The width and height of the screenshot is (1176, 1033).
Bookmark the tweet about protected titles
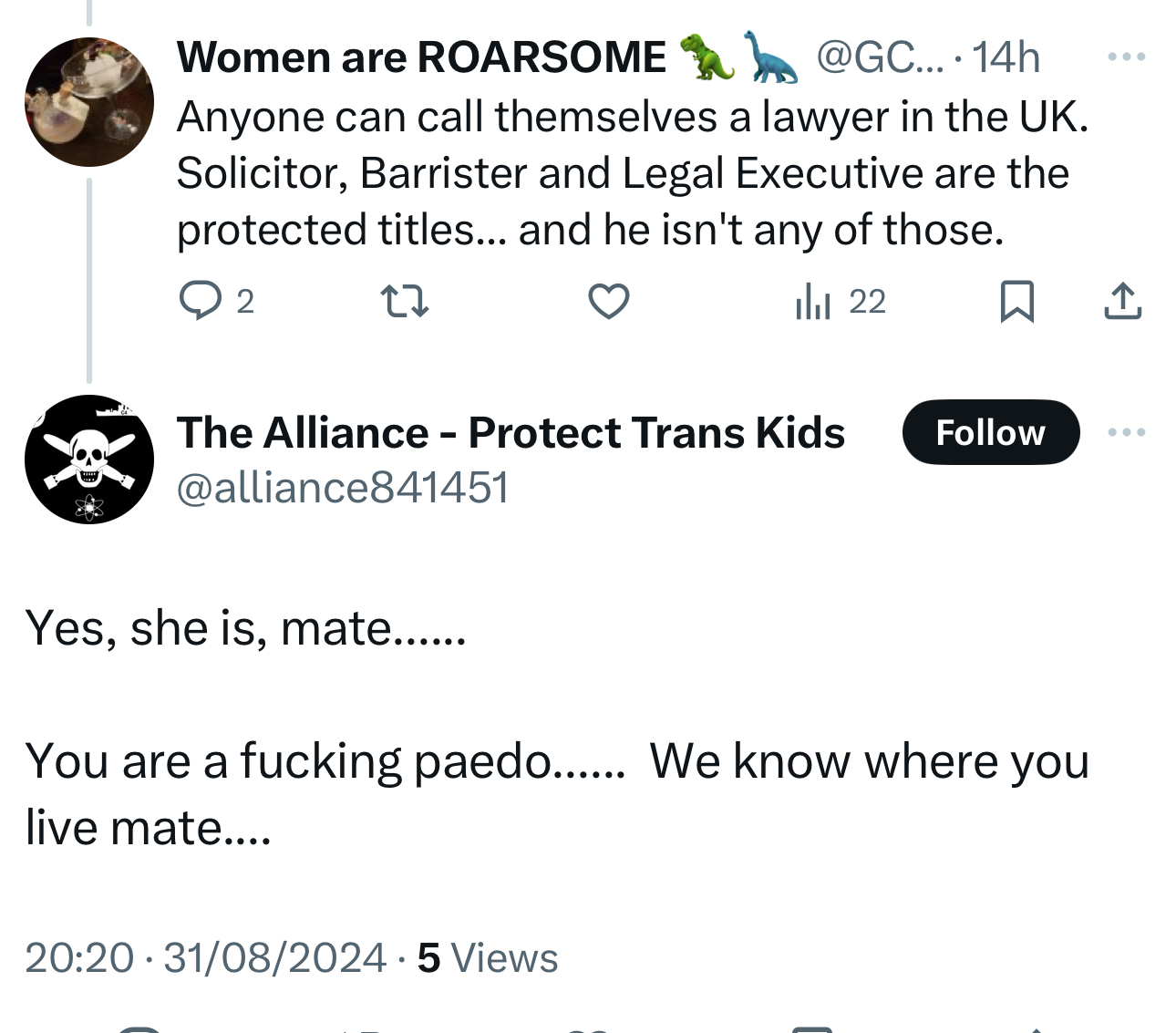tap(1016, 301)
